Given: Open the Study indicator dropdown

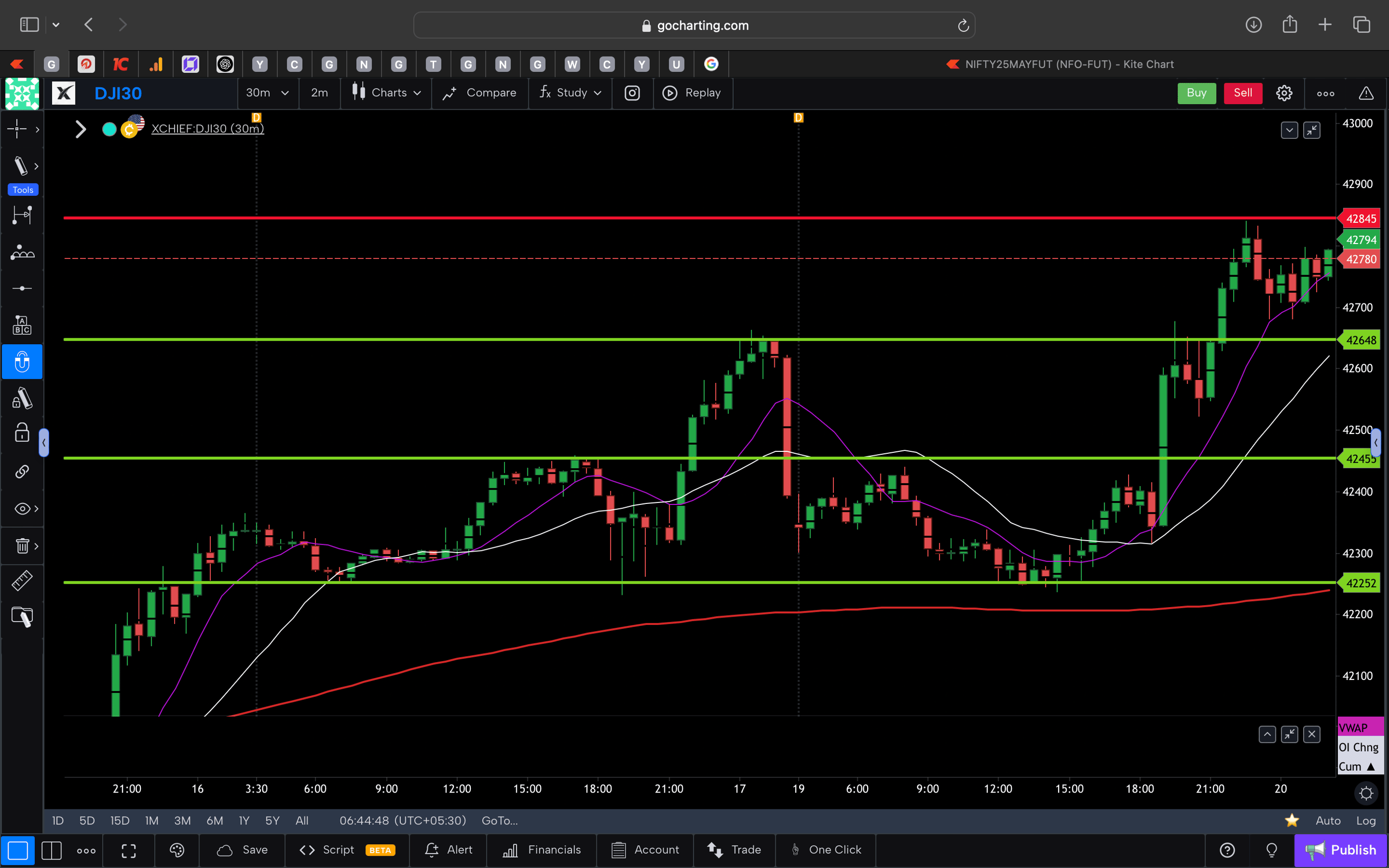Looking at the screenshot, I should (x=570, y=93).
